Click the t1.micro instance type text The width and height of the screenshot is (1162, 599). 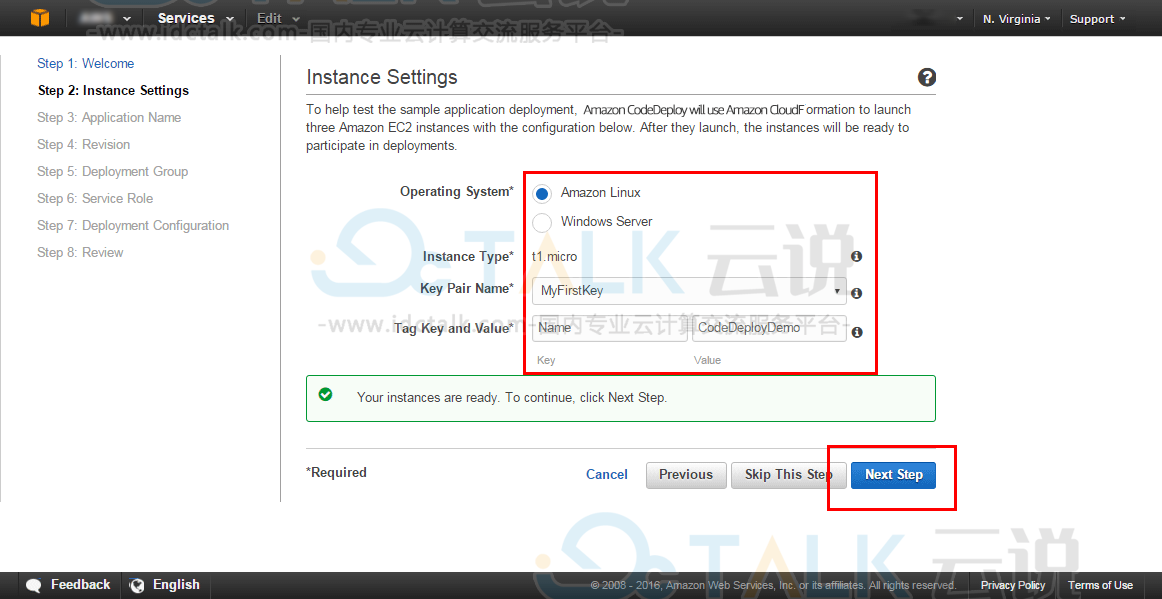click(554, 257)
